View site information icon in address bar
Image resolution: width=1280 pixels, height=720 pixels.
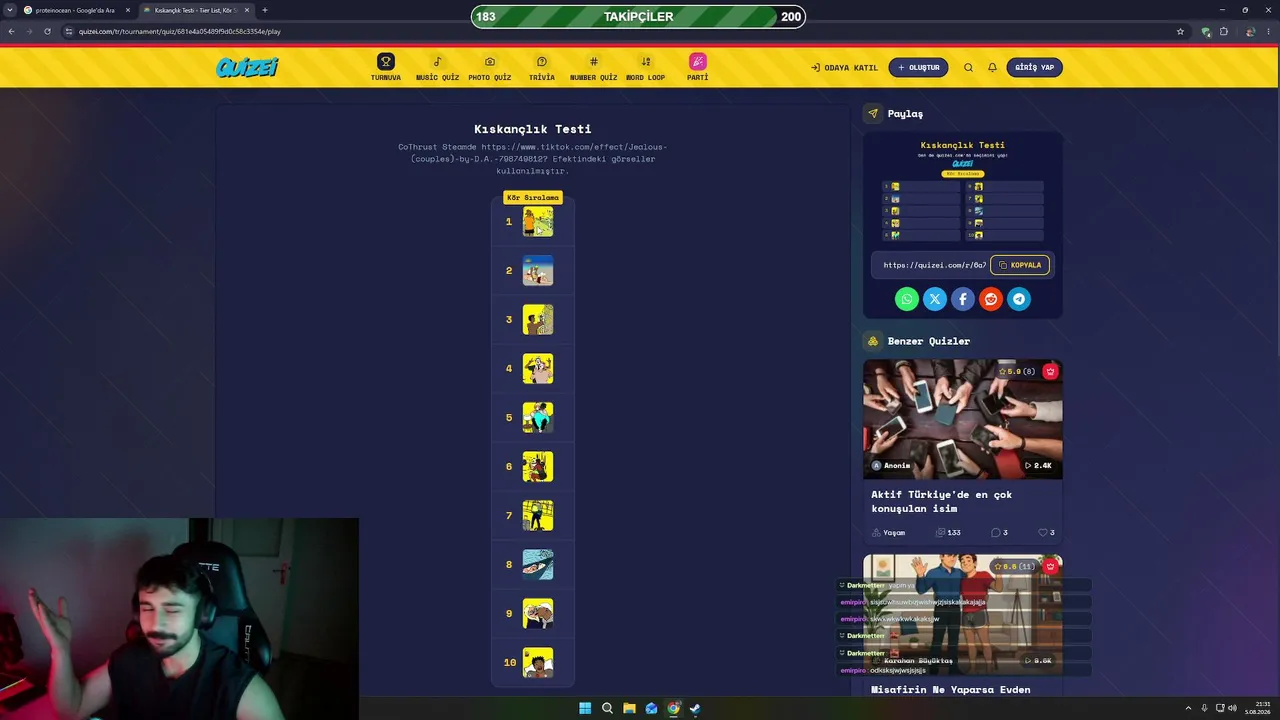pyautogui.click(x=69, y=31)
